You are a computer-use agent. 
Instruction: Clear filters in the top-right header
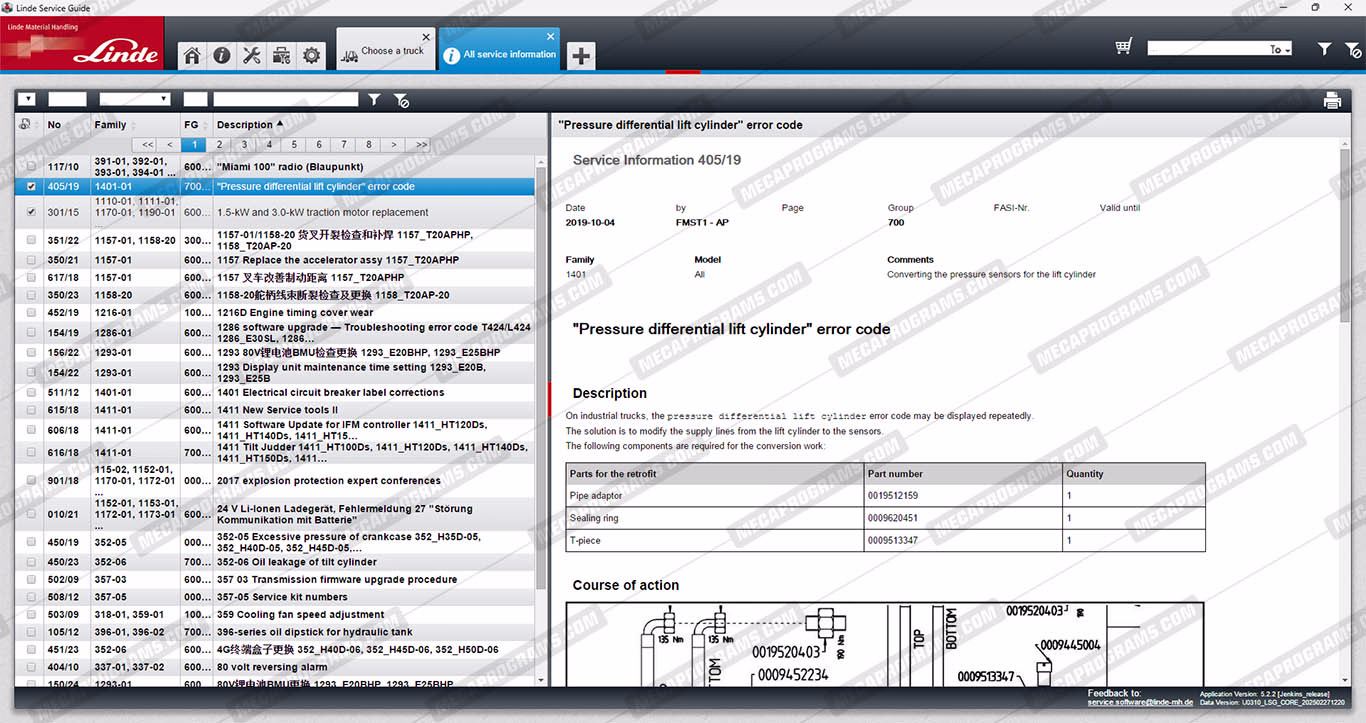[x=1353, y=49]
